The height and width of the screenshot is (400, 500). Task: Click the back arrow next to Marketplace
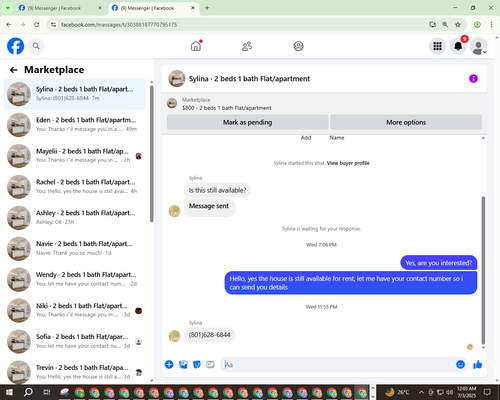tap(14, 70)
